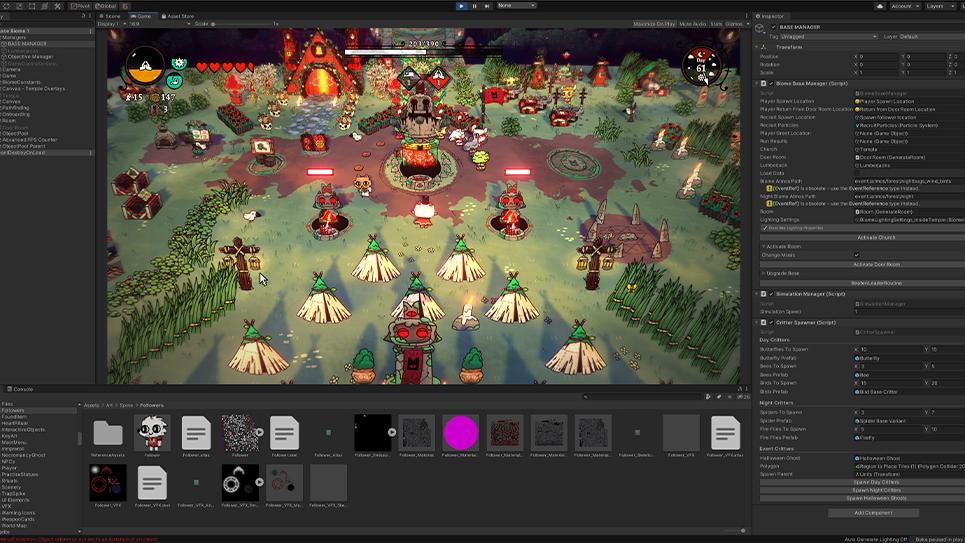
Task: Open the ReferenceAssets folder icon
Action: tap(108, 433)
